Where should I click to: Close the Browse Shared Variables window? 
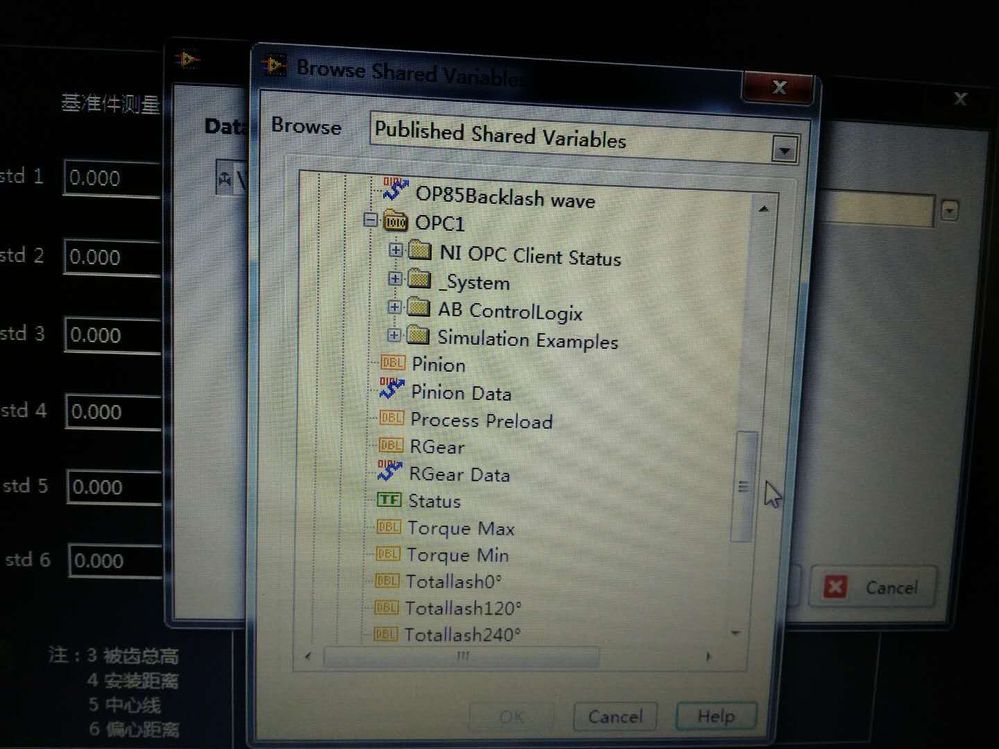point(779,87)
